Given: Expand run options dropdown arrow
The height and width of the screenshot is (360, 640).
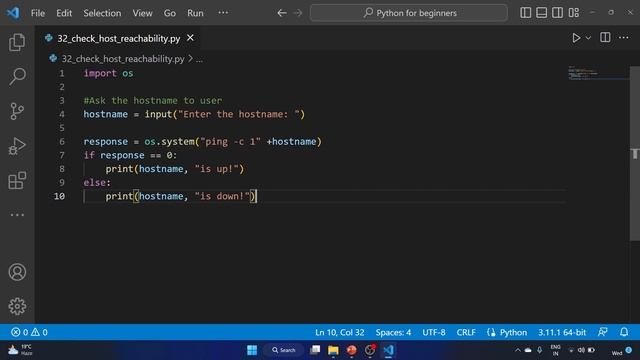Looking at the screenshot, I should pos(588,38).
